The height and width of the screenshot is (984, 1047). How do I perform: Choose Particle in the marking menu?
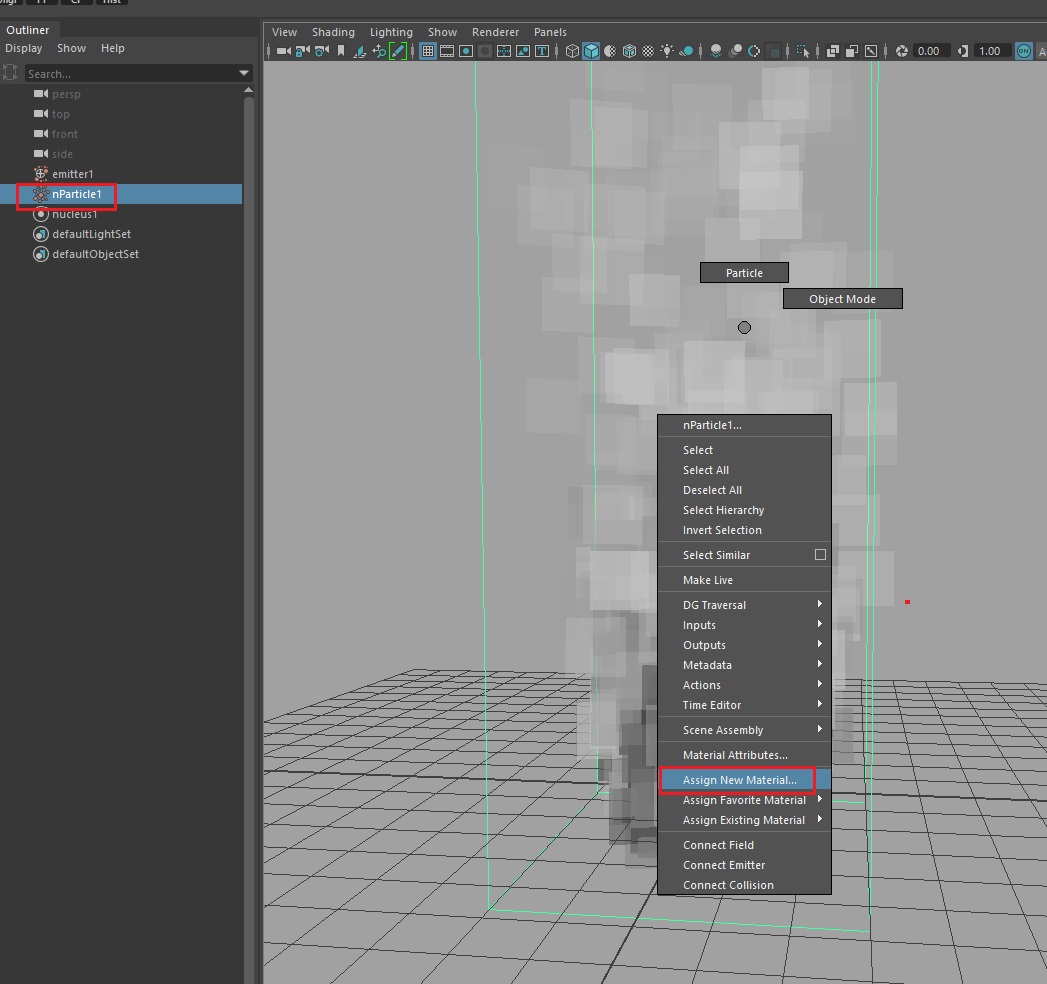(744, 272)
